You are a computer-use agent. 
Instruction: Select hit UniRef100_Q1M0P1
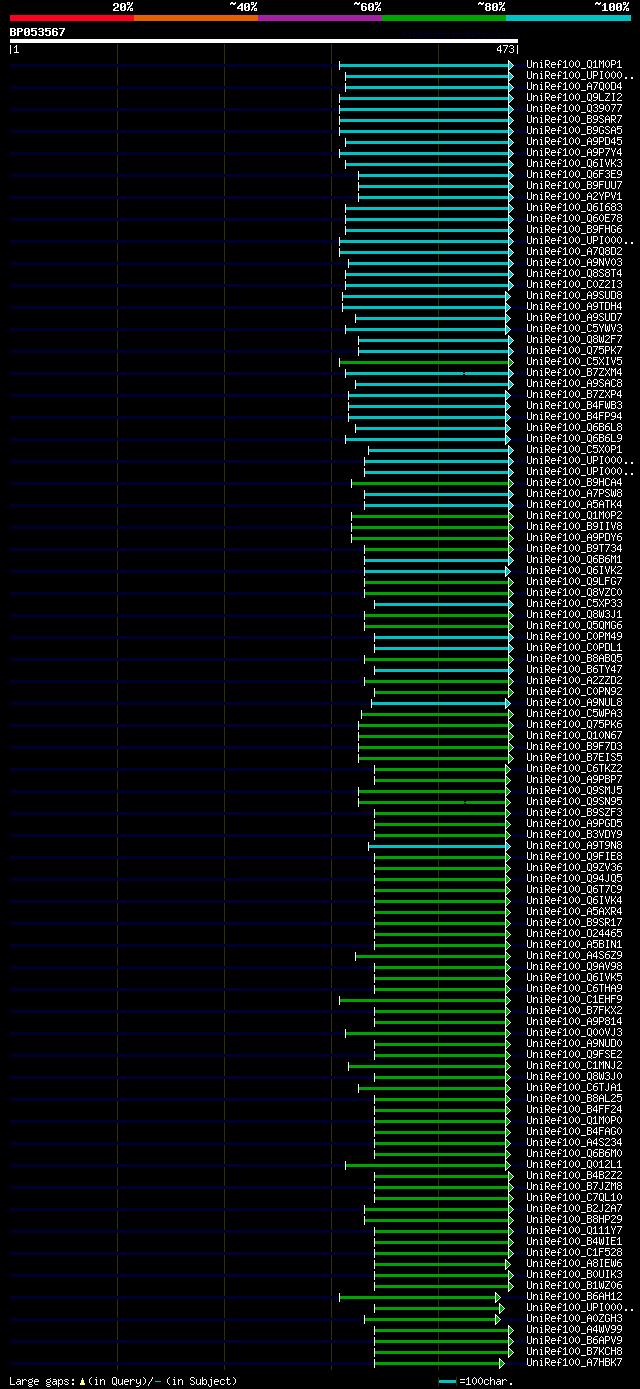(574, 65)
